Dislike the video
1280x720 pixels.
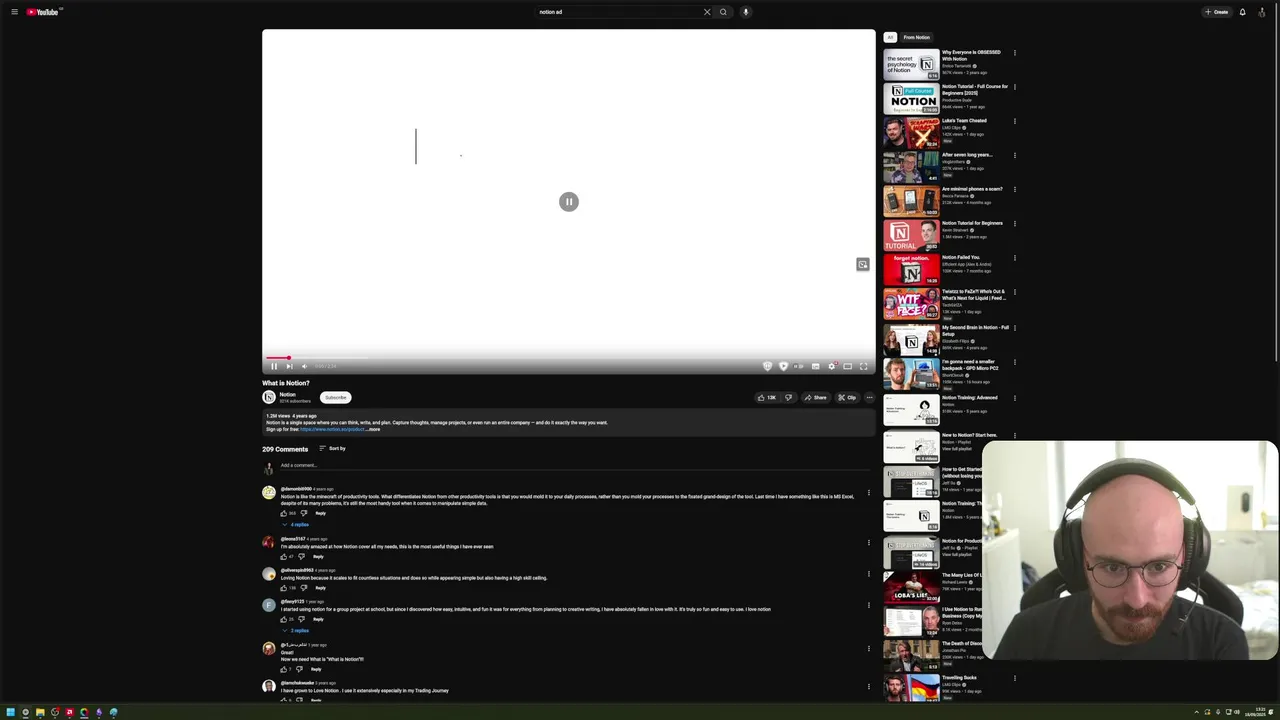[x=788, y=397]
